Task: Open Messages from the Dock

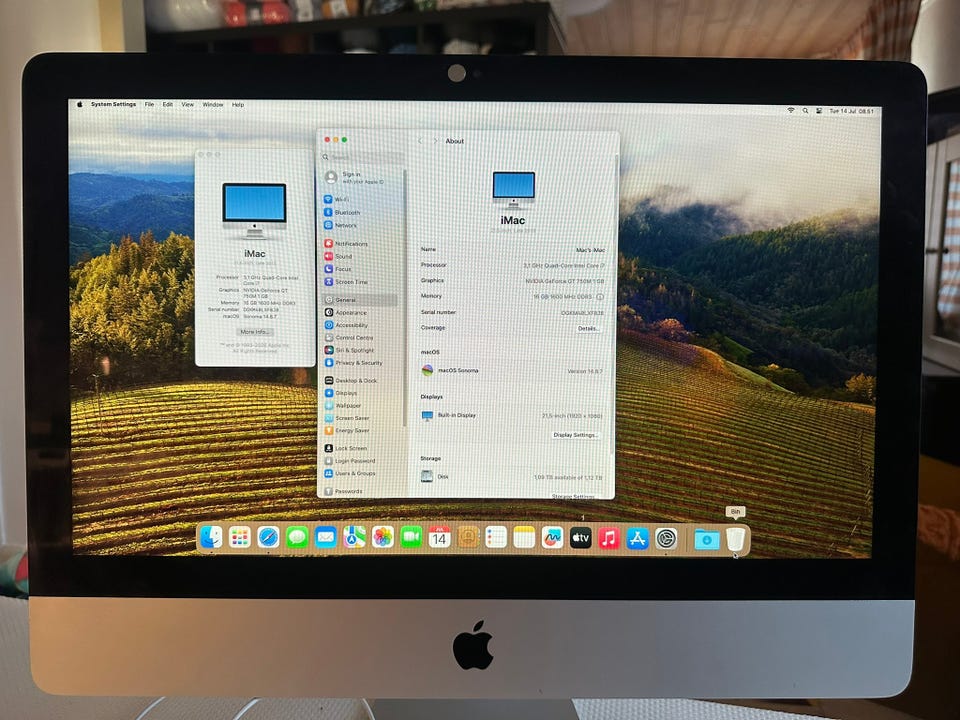Action: (297, 538)
